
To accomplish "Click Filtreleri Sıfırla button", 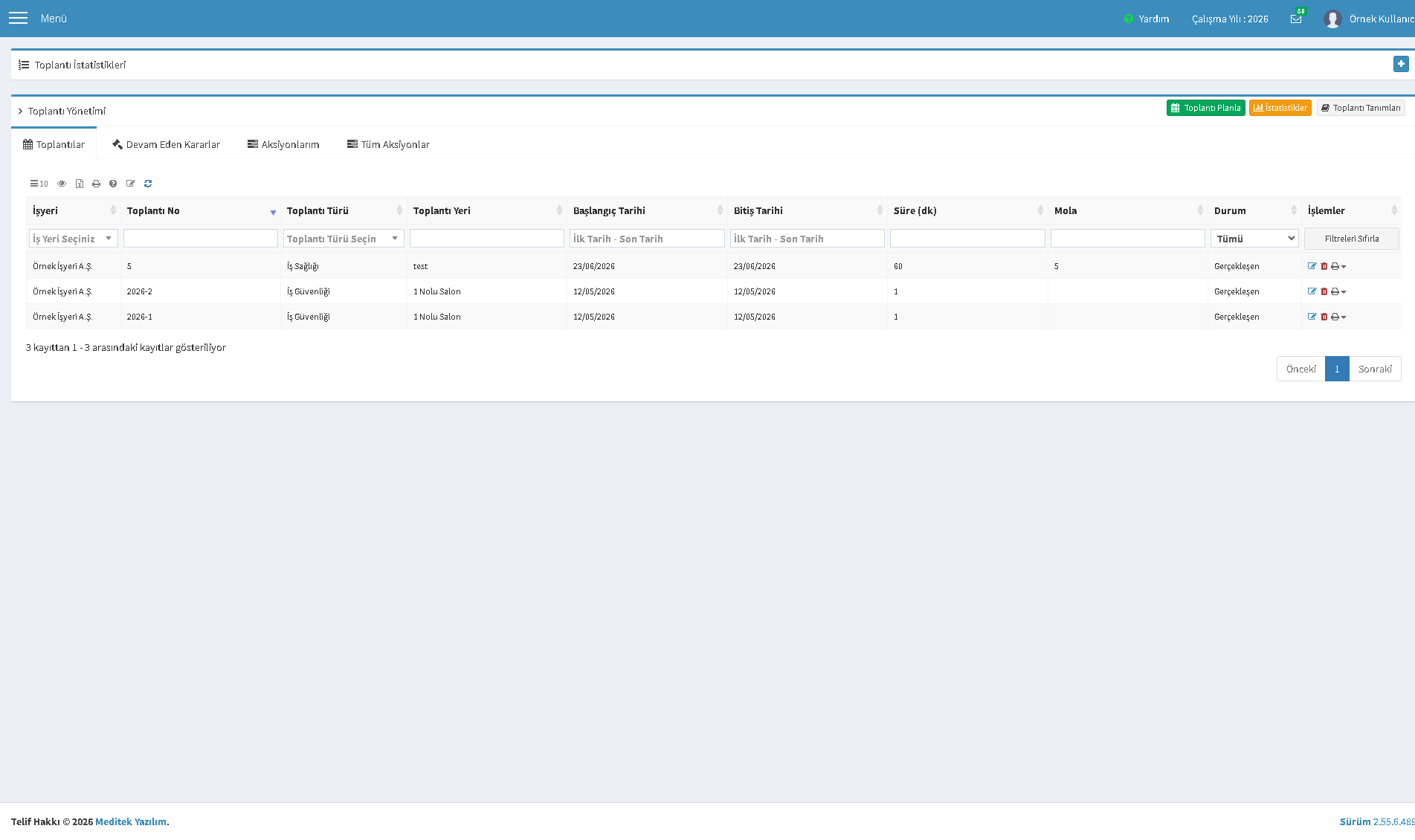I will 1352,239.
